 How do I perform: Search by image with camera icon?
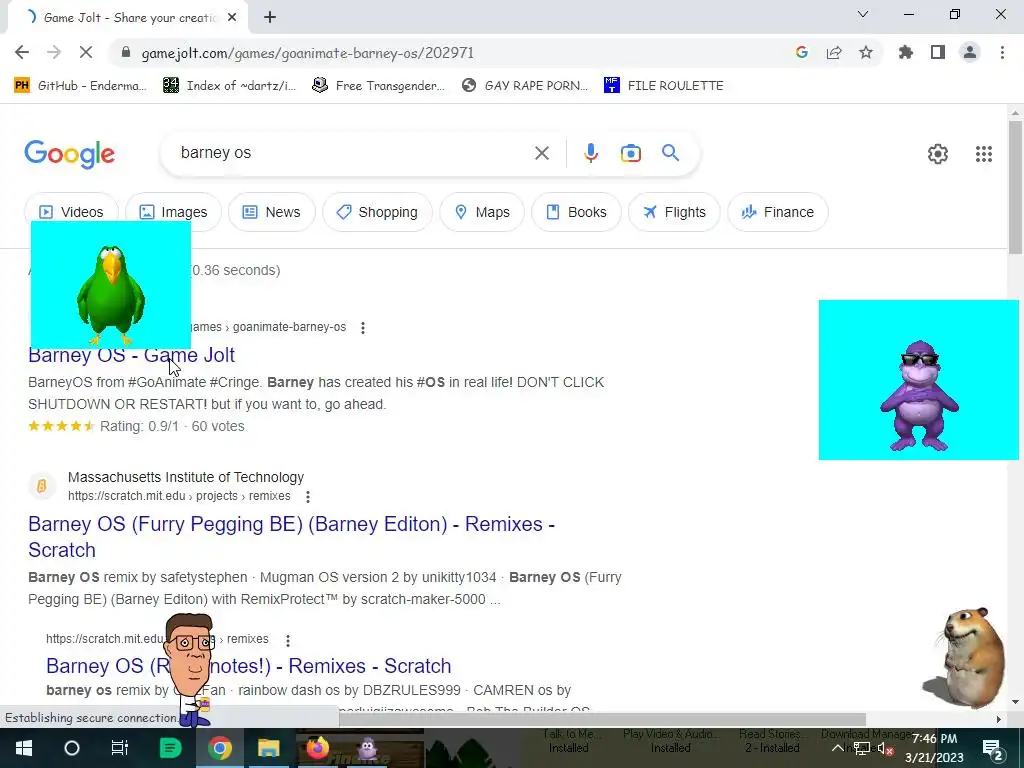pyautogui.click(x=631, y=153)
